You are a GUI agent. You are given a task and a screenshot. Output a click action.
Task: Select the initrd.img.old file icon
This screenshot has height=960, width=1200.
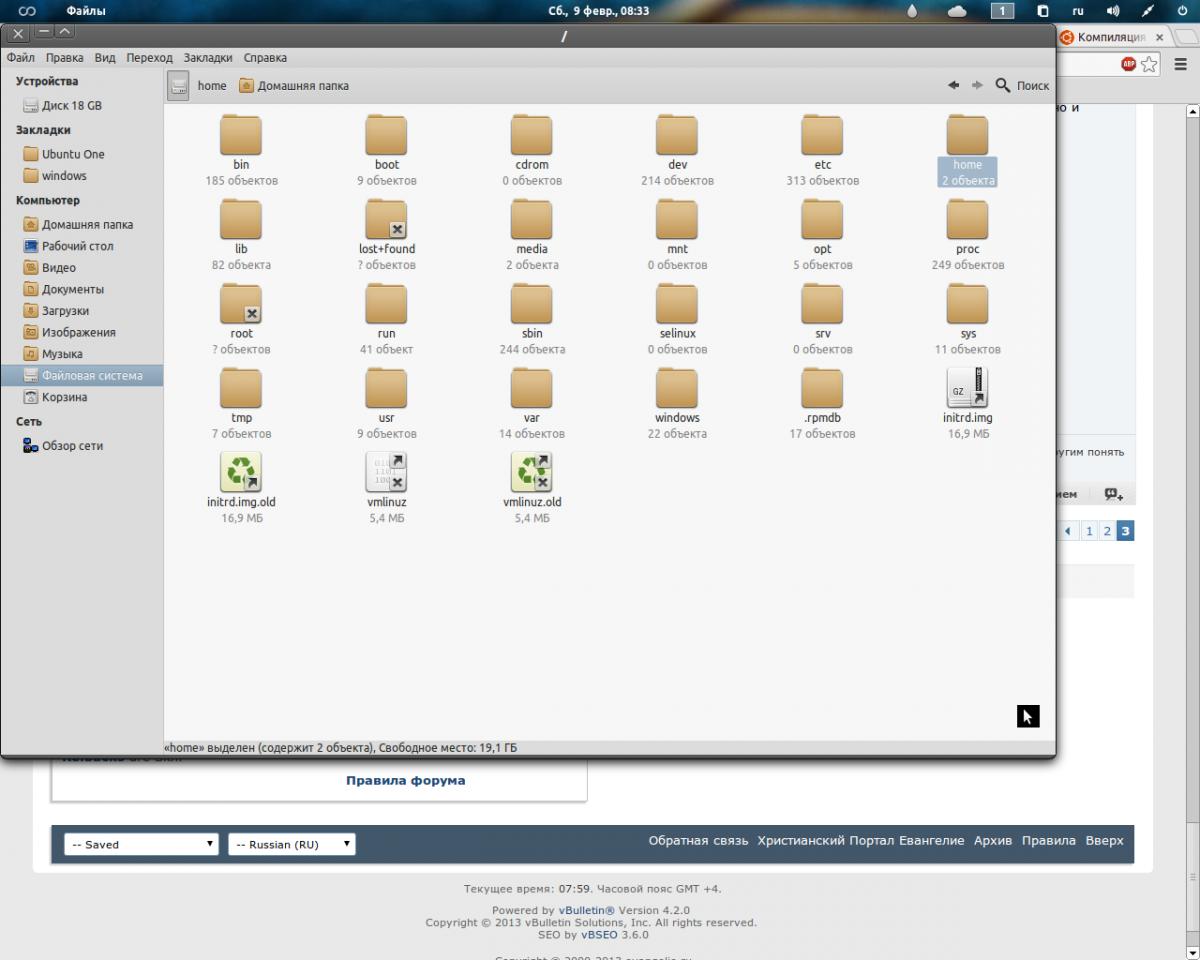pyautogui.click(x=241, y=473)
